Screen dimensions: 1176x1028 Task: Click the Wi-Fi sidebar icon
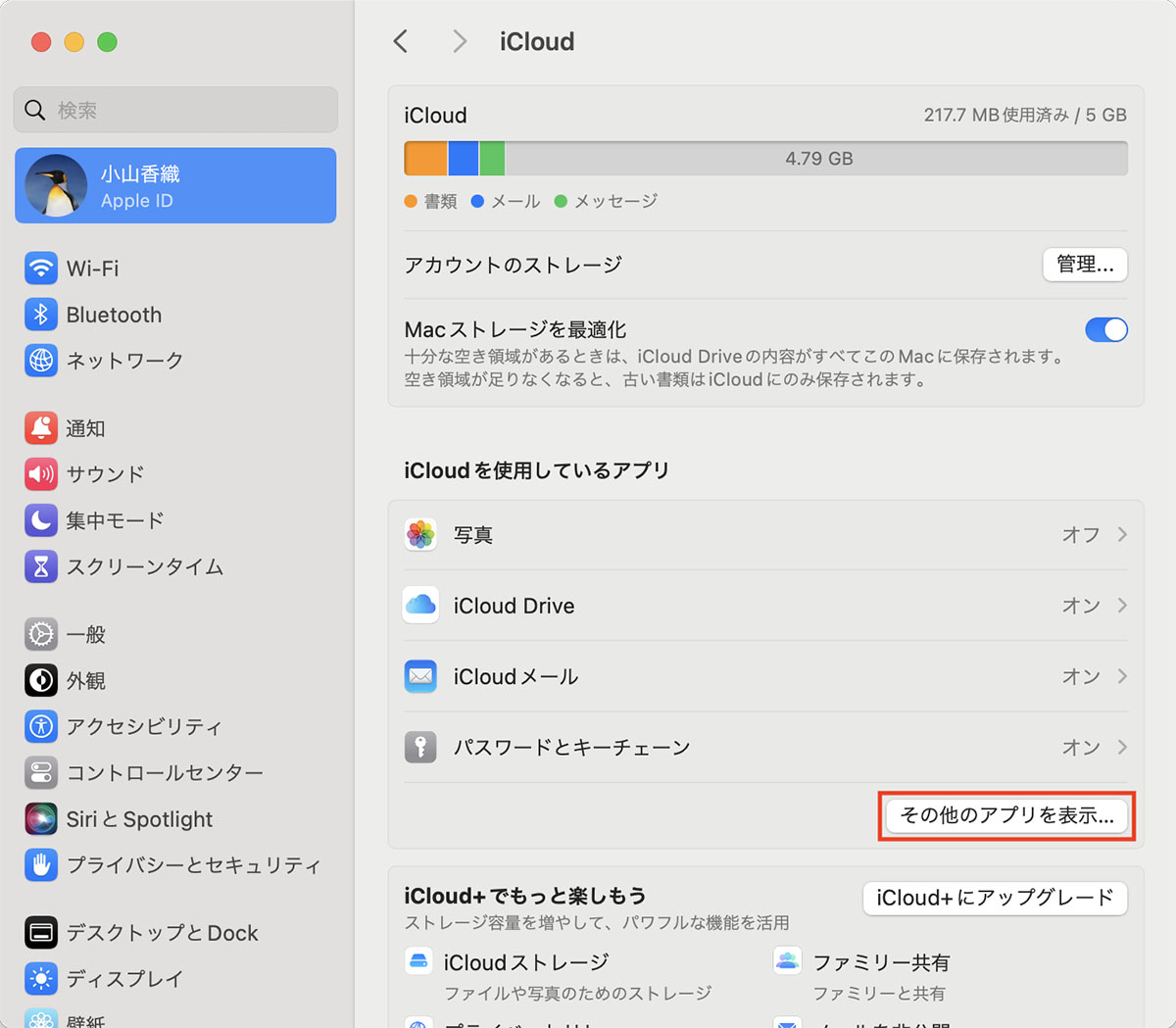pos(41,268)
